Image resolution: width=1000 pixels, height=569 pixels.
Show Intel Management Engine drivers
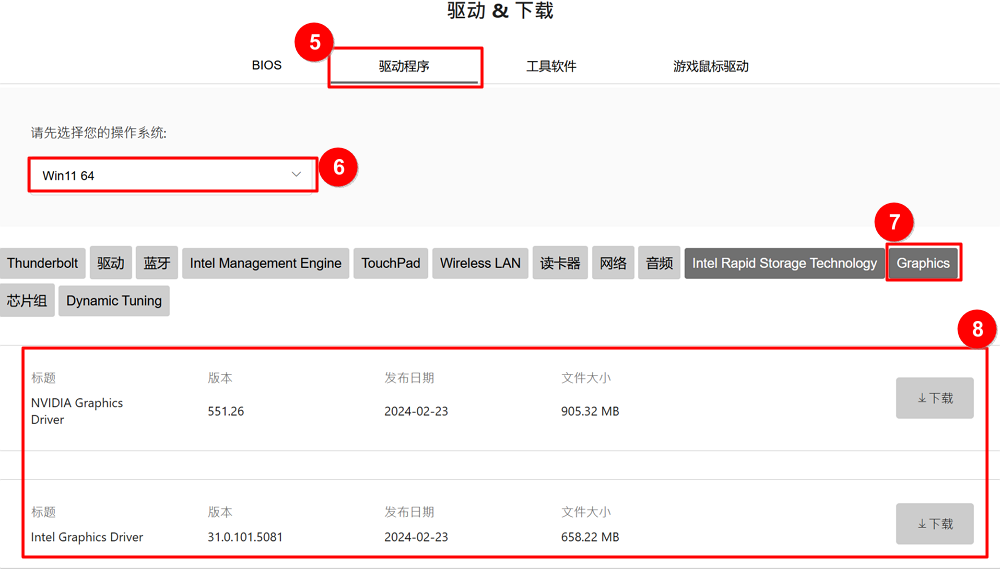266,263
